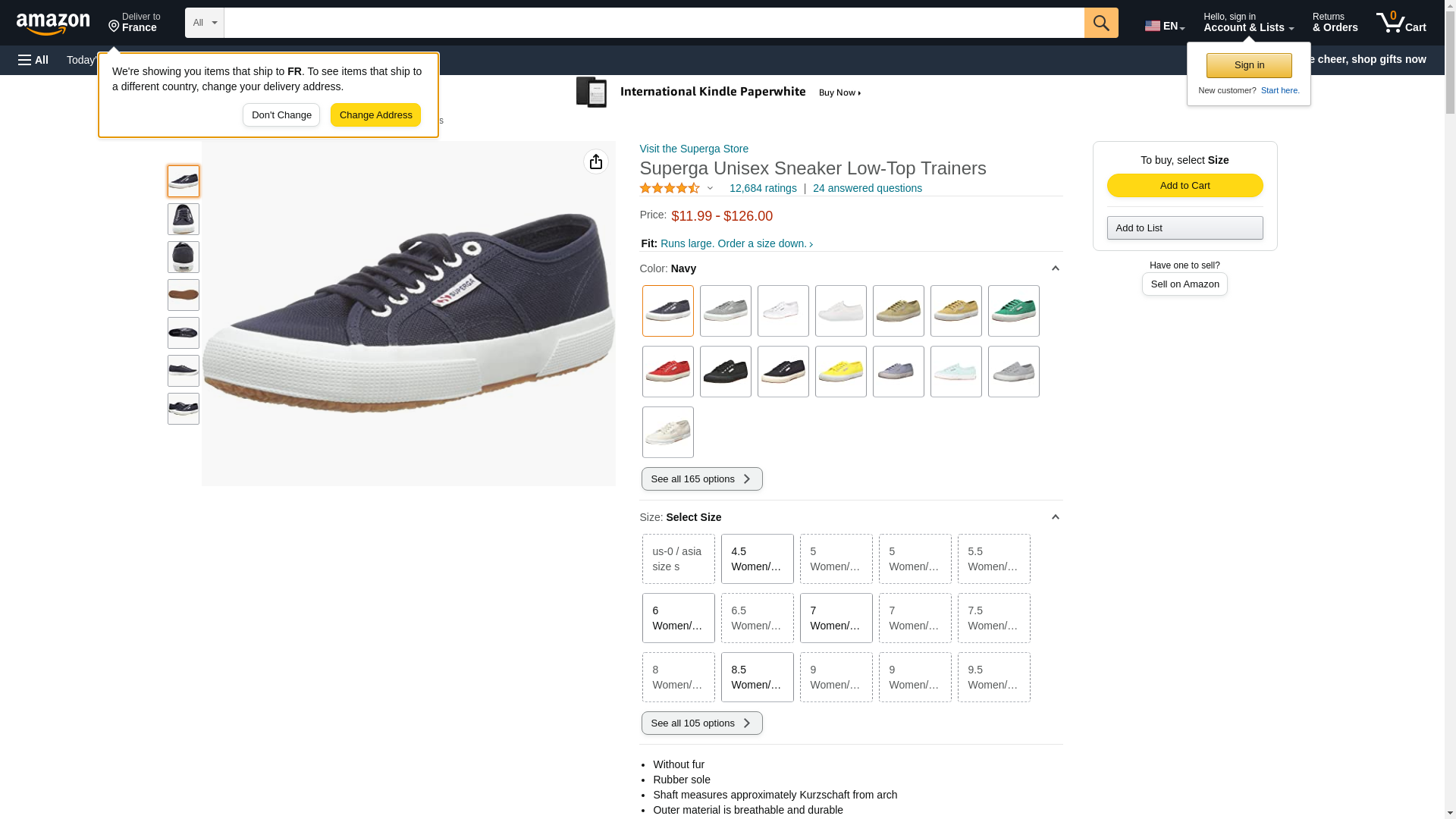Open Account & Lists menu
Viewport: 1456px width, 819px height.
(x=1248, y=23)
